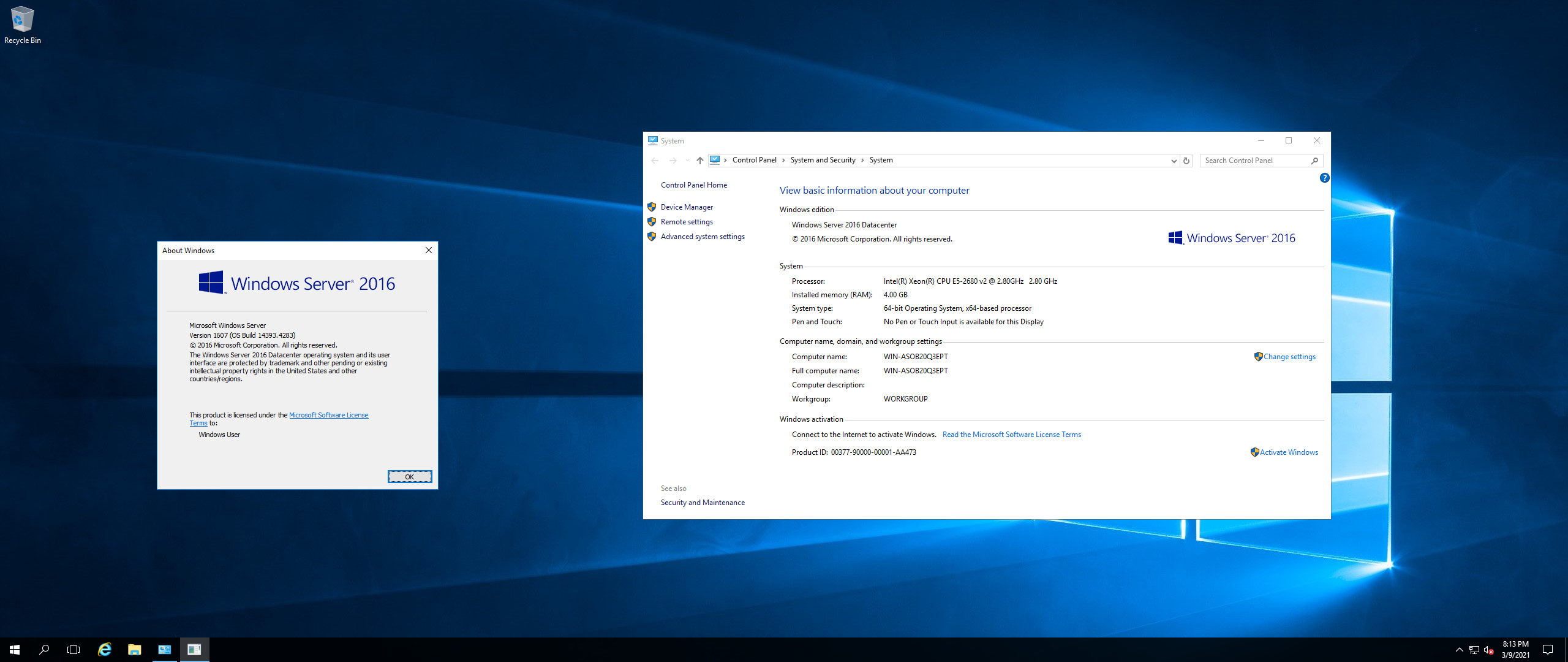Select System and Security breadcrumb
Image resolution: width=1568 pixels, height=662 pixels.
(823, 160)
